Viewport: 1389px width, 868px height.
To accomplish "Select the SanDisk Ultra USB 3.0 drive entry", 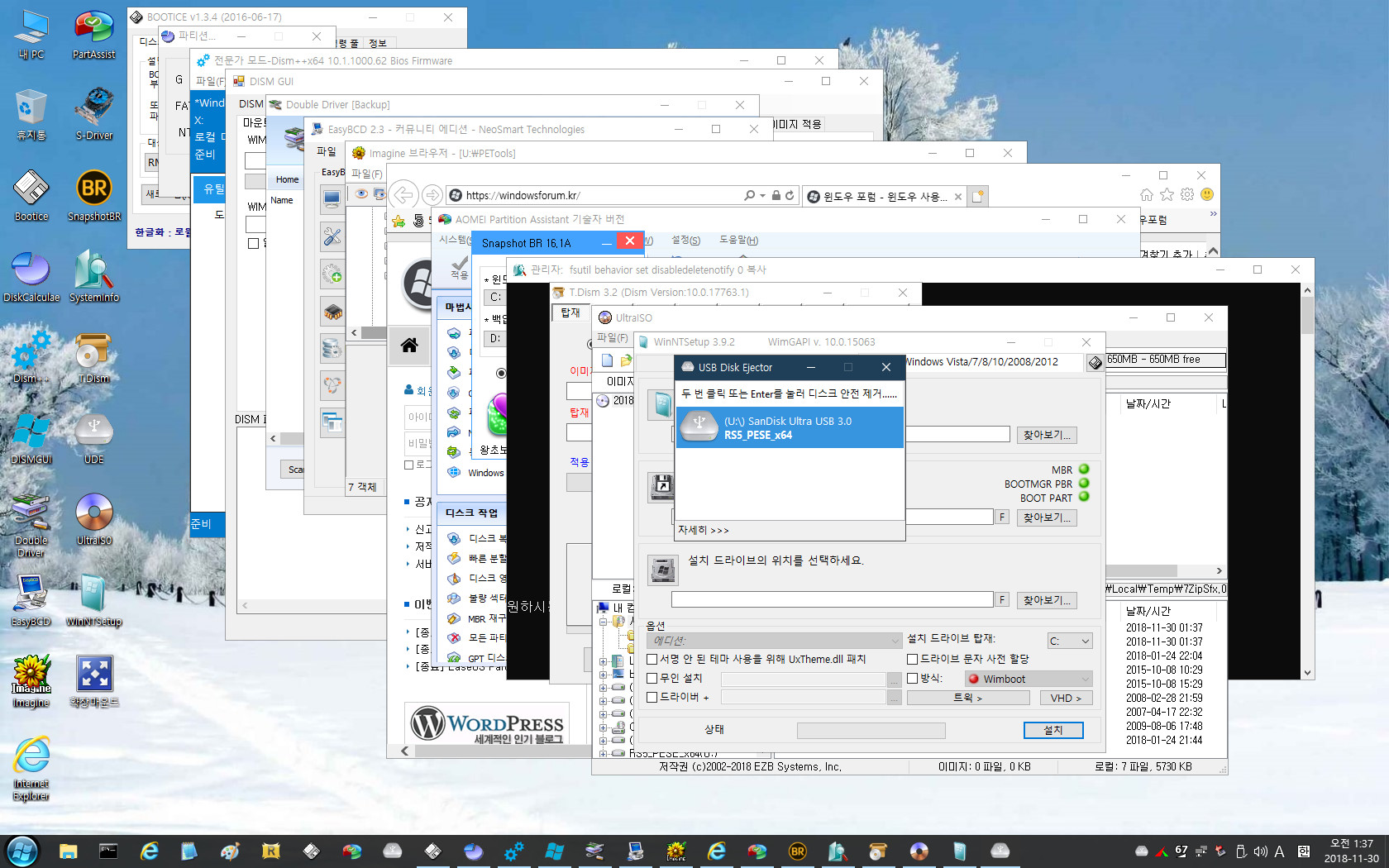I will (790, 427).
